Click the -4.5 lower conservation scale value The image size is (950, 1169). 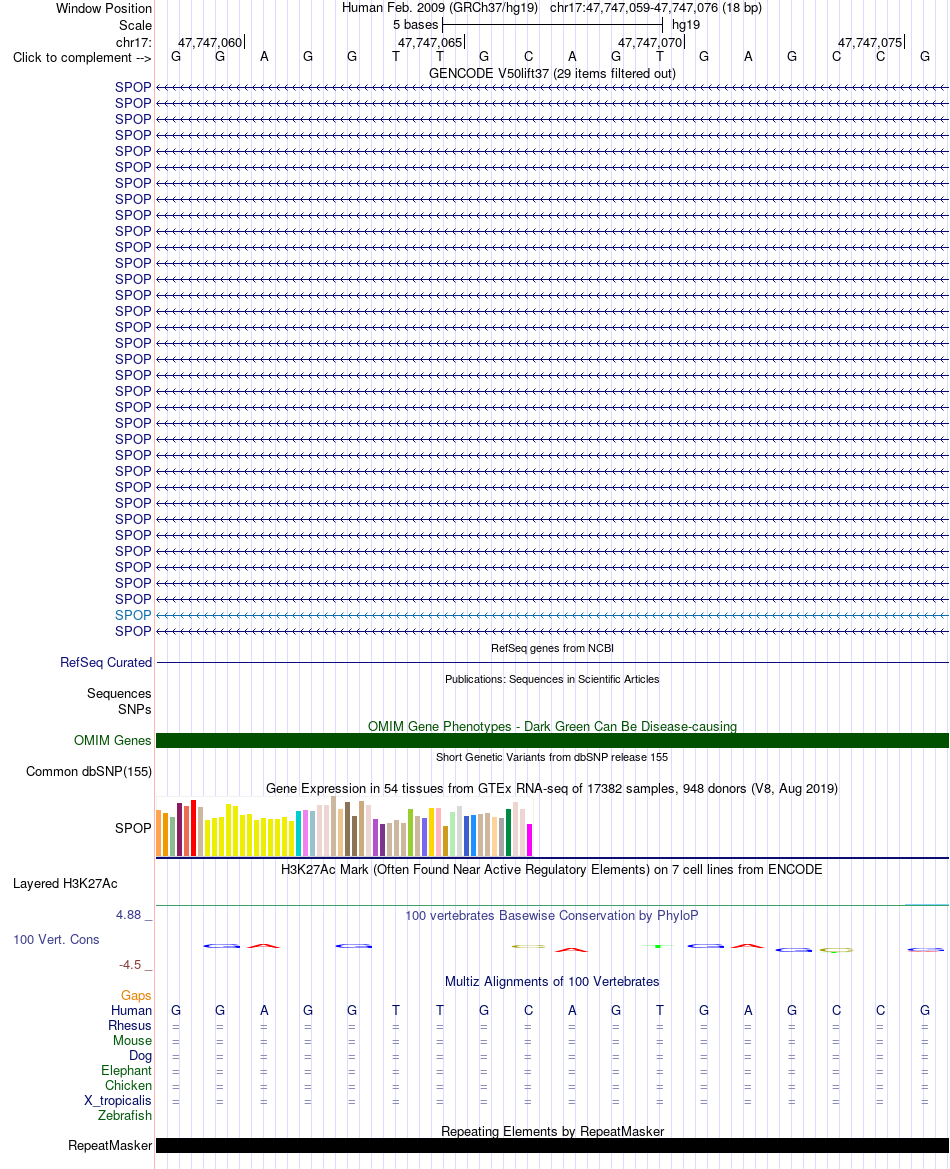(130, 965)
